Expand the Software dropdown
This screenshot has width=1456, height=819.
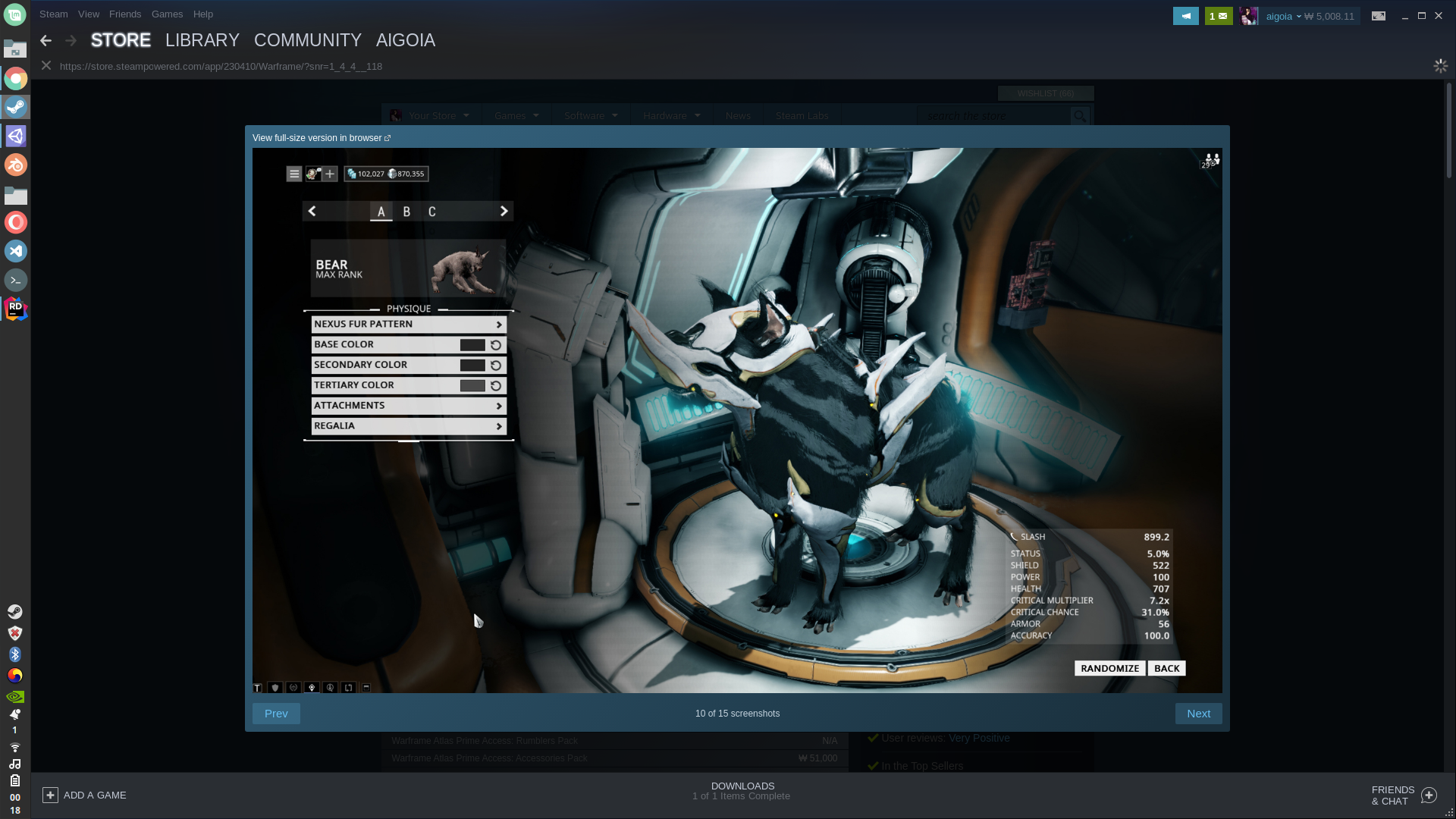click(591, 115)
